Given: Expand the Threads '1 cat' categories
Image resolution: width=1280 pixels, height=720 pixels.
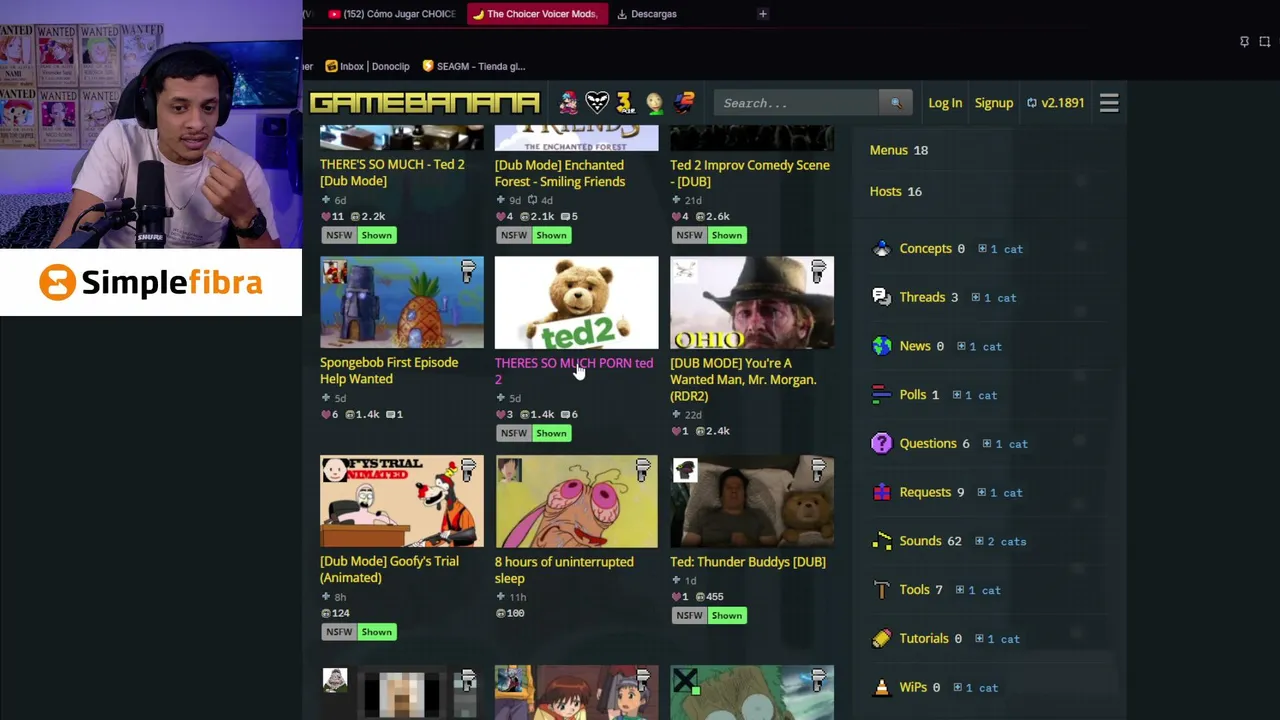Looking at the screenshot, I should (994, 298).
